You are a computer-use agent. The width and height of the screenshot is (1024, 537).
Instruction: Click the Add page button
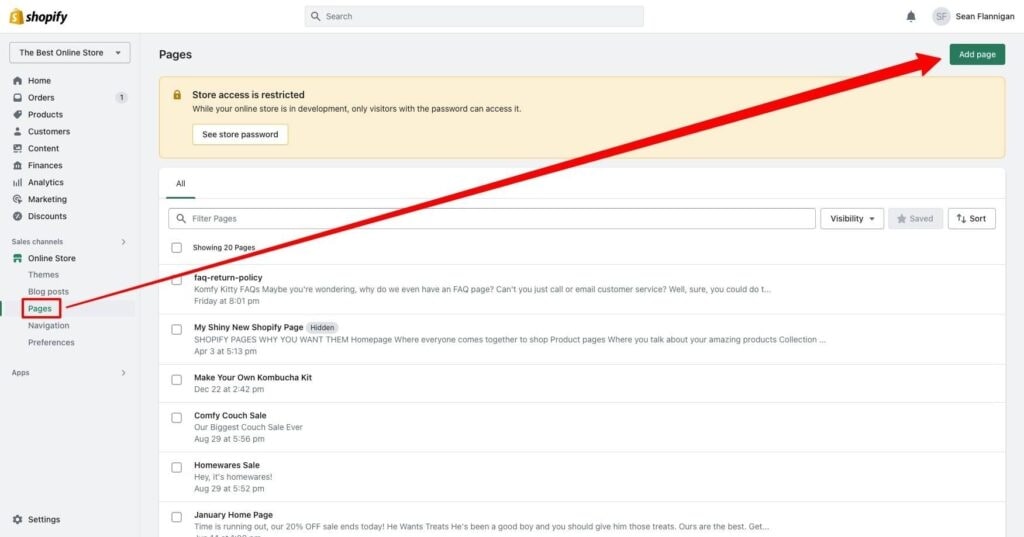point(977,54)
